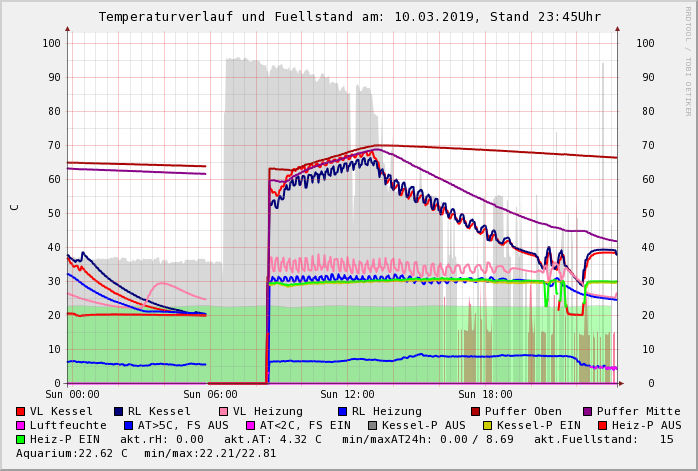The width and height of the screenshot is (698, 471).
Task: Select the magenta Luftfeuchte legend swatch
Action: pyautogui.click(x=21, y=426)
